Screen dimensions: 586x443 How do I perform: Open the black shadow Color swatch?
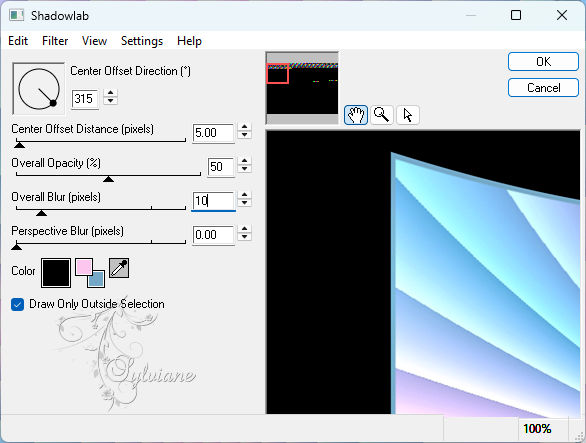point(56,273)
